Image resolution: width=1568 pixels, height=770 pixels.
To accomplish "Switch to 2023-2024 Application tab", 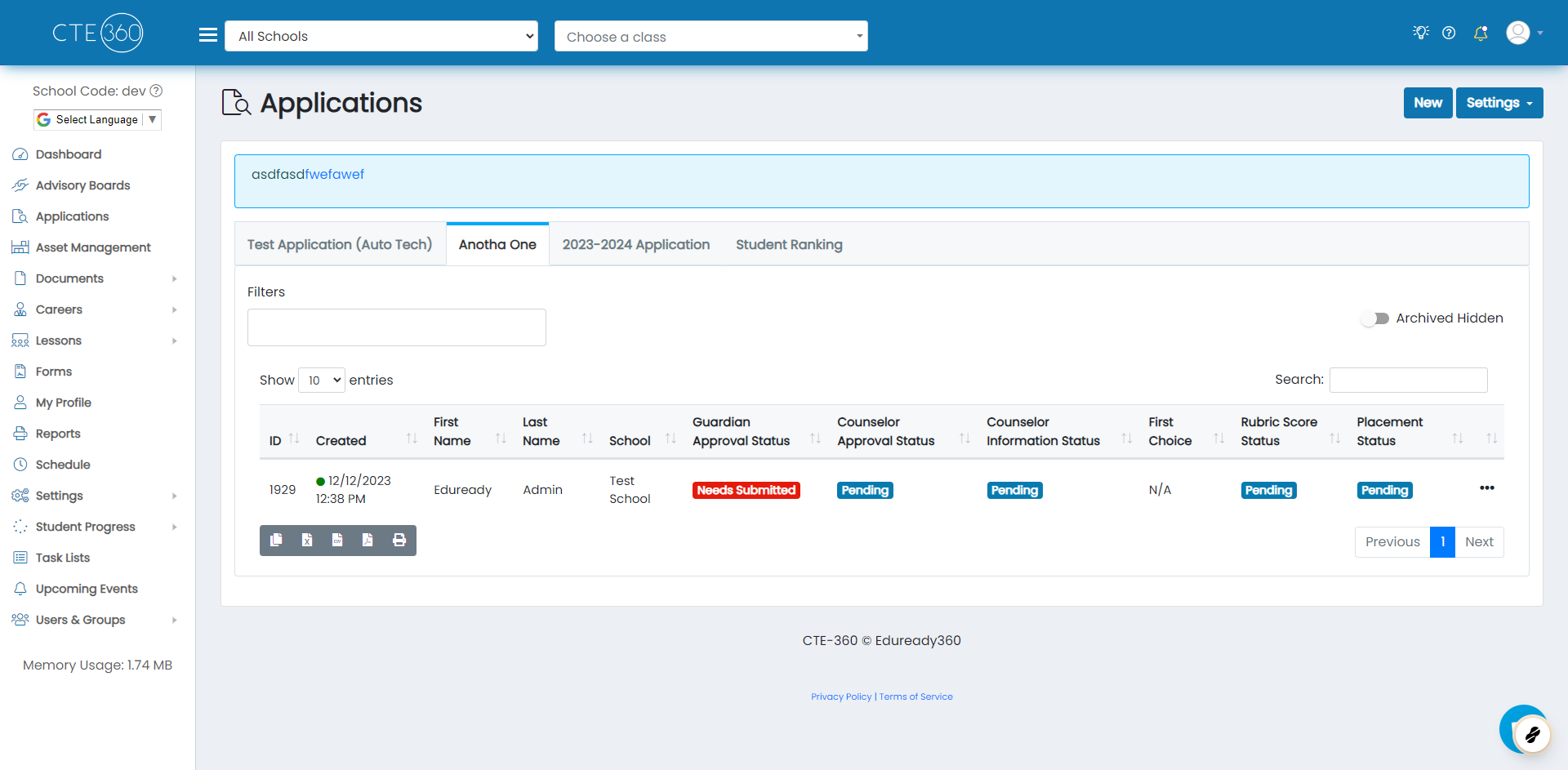I will coord(636,244).
